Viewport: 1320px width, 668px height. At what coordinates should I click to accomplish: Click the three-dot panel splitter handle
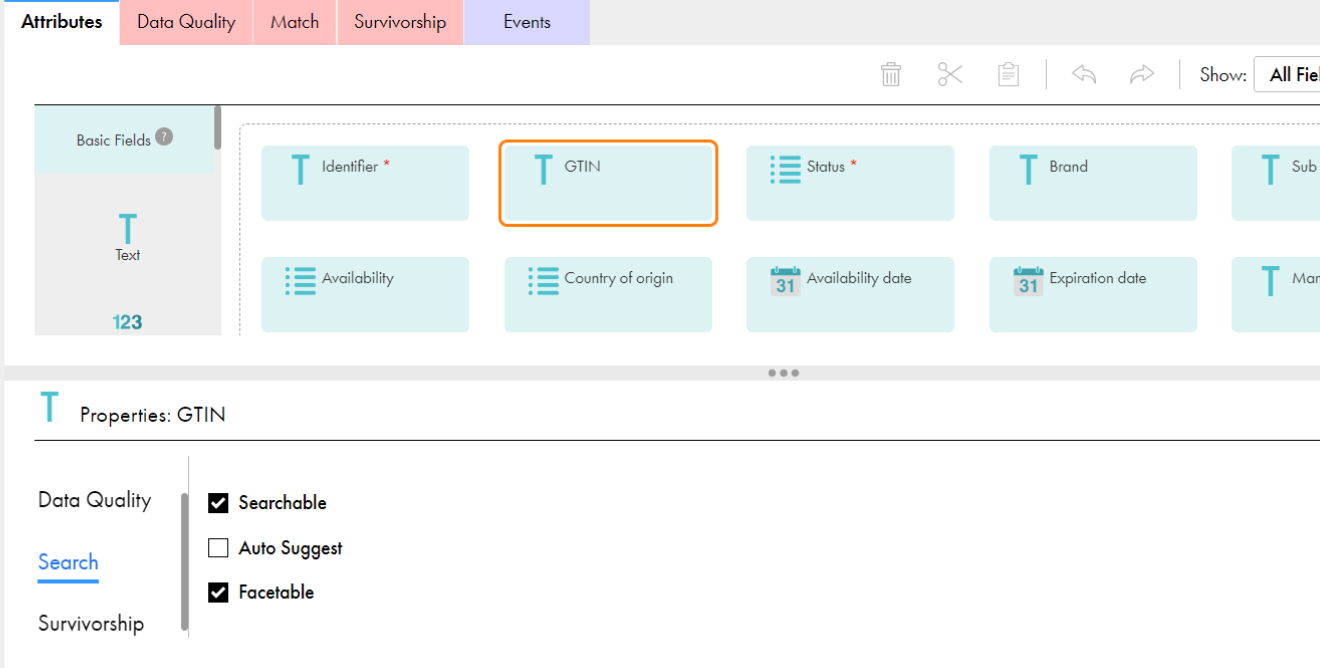(783, 373)
